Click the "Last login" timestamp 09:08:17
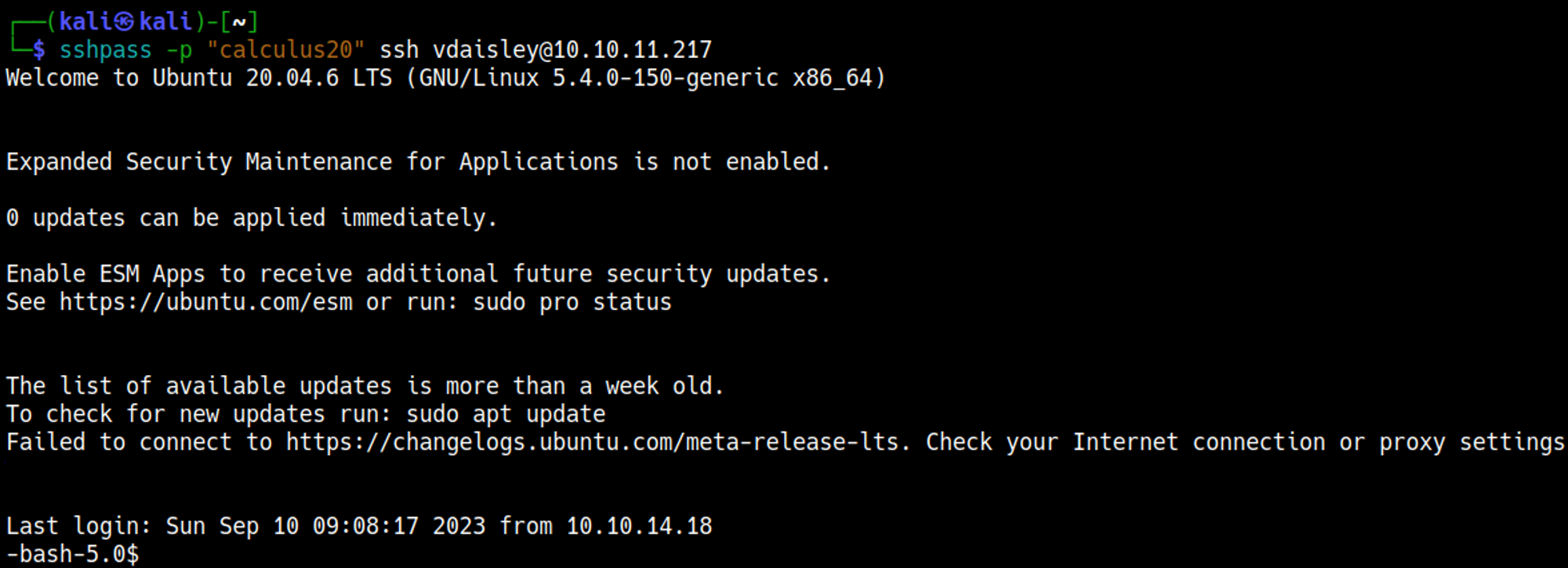The height and width of the screenshot is (568, 1568). pyautogui.click(x=365, y=526)
